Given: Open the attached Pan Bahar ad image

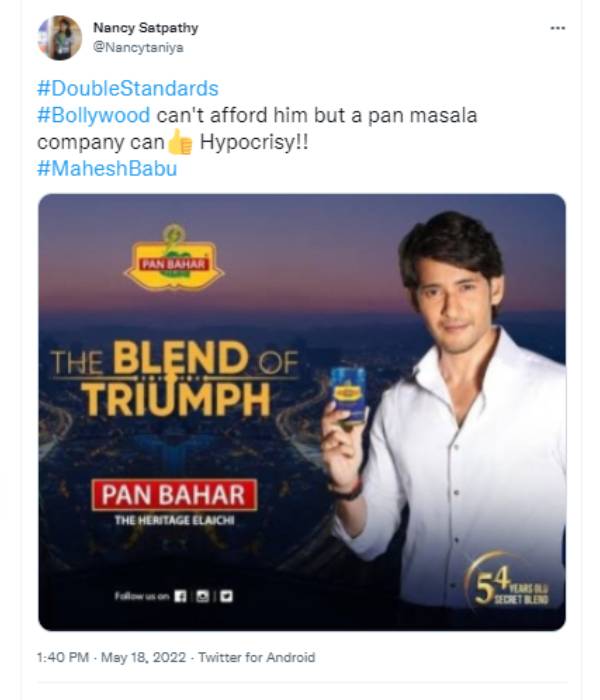Looking at the screenshot, I should pos(302,412).
